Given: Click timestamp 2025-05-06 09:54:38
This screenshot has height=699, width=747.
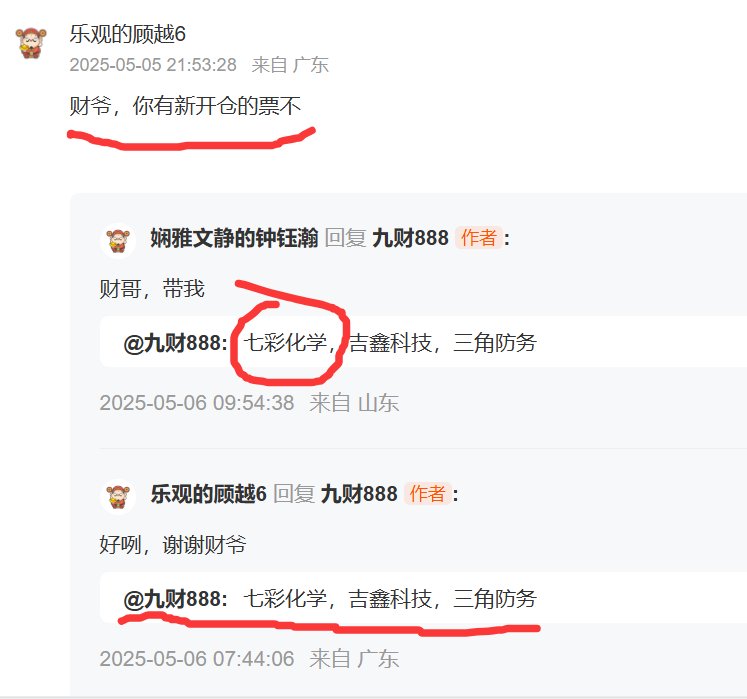Looking at the screenshot, I should (197, 403).
